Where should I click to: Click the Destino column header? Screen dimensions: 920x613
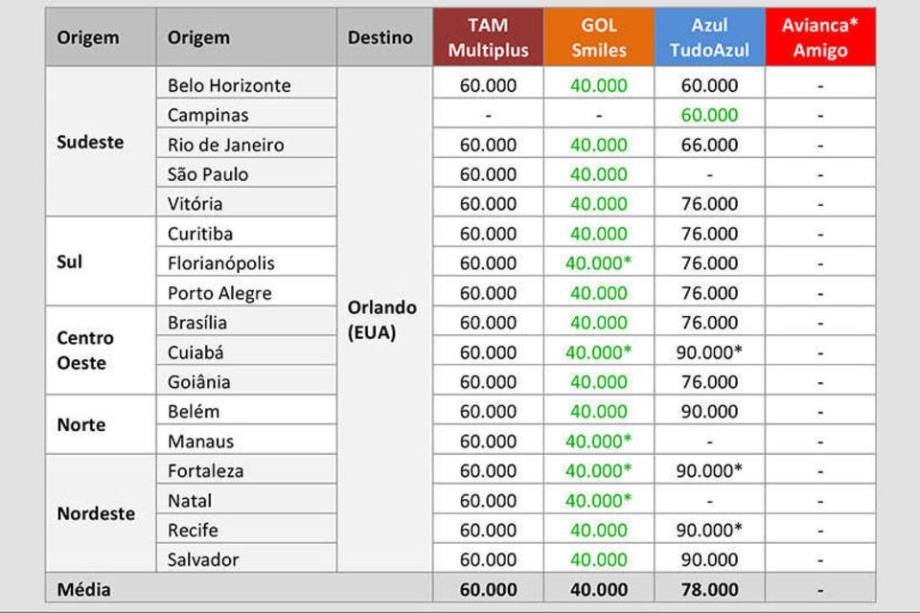(380, 38)
